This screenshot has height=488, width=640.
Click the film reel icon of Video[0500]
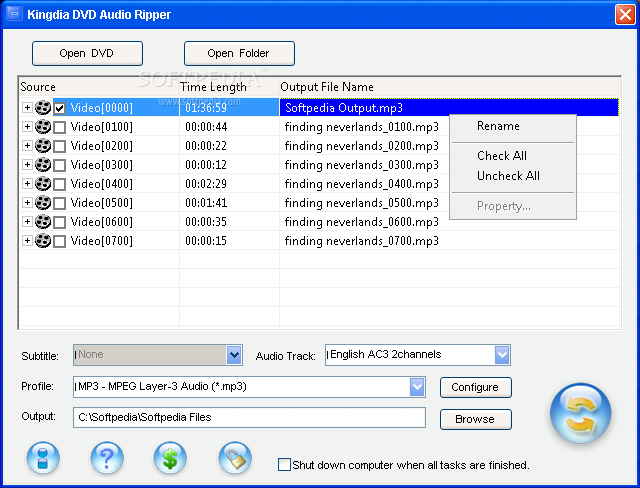43,203
